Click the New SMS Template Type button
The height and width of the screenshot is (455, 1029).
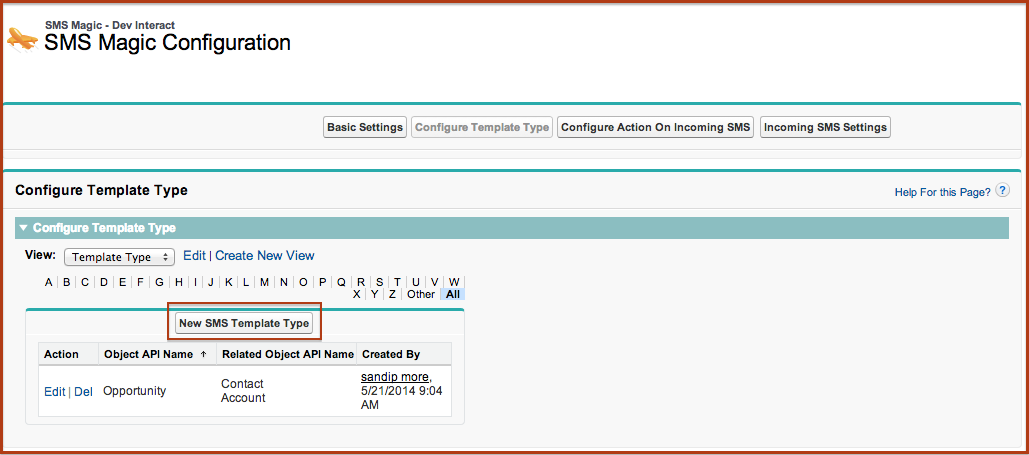[x=243, y=323]
